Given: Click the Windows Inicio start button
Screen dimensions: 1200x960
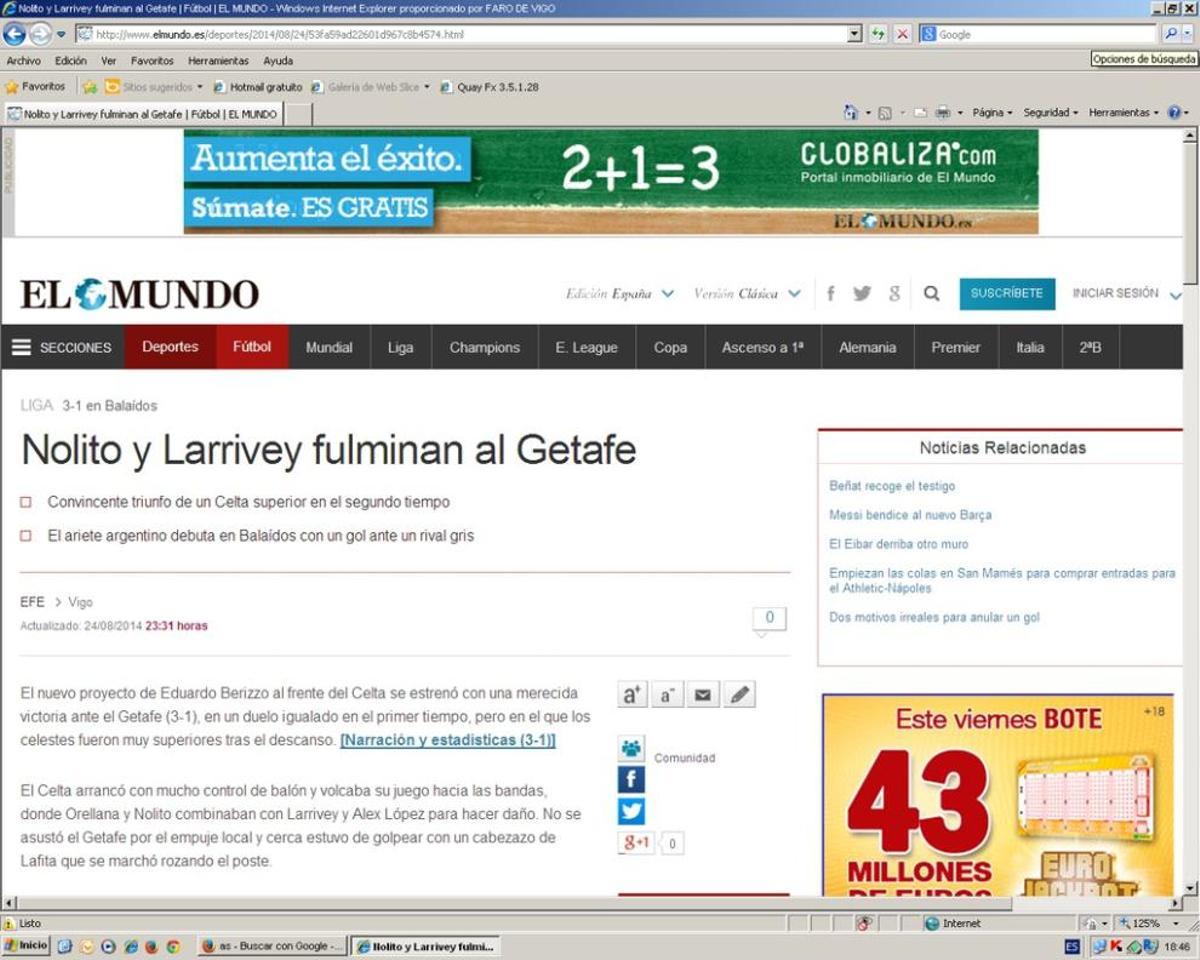Looking at the screenshot, I should coord(26,946).
